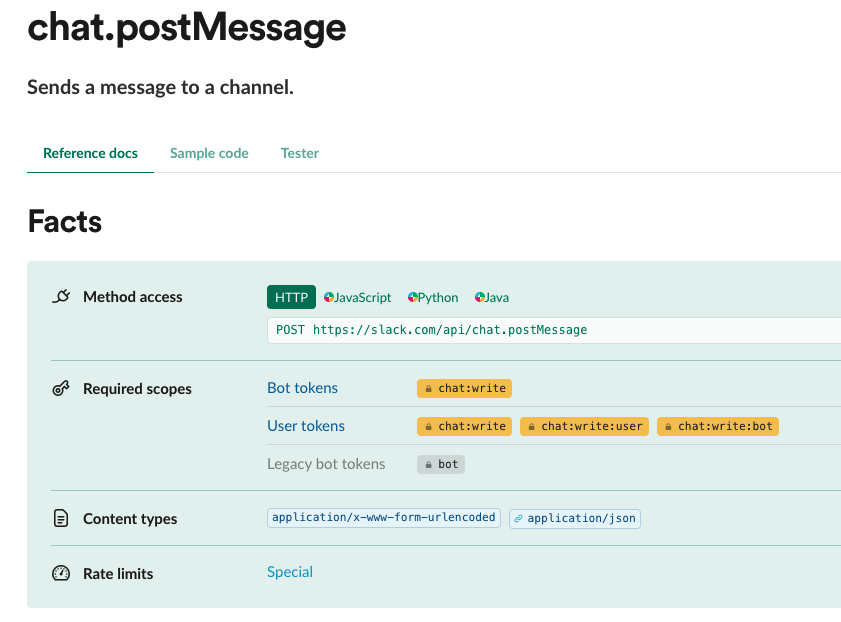Image resolution: width=841 pixels, height=622 pixels.
Task: Choose JavaScript method access
Action: (x=358, y=298)
